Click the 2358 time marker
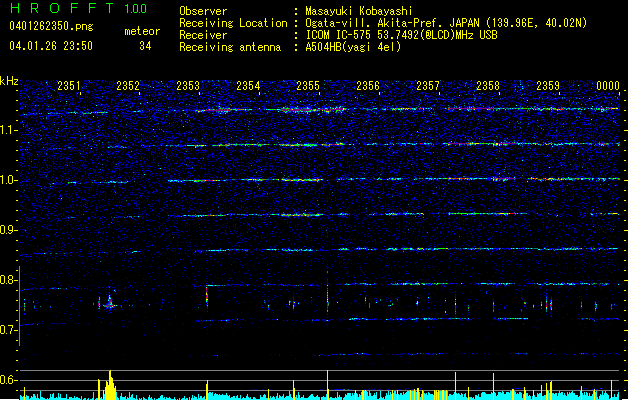Image resolution: width=629 pixels, height=400 pixels. click(x=488, y=86)
